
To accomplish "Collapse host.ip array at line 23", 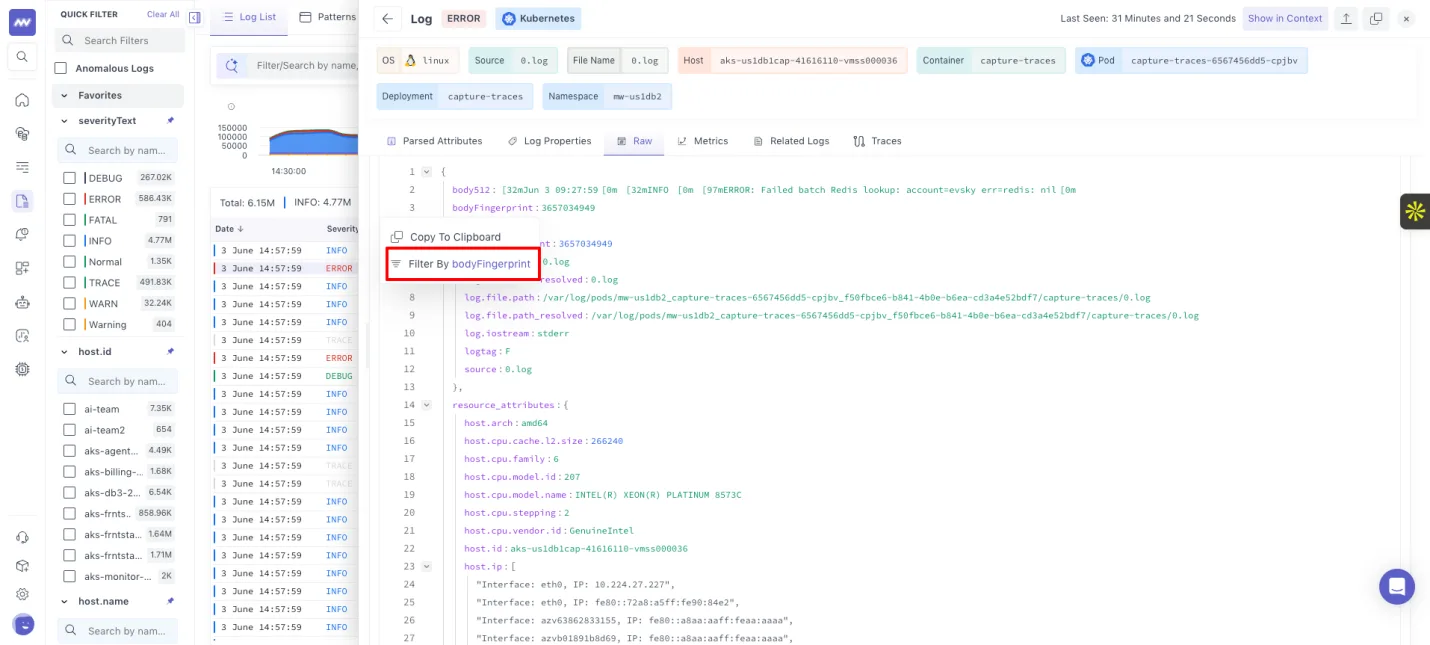I will (427, 566).
